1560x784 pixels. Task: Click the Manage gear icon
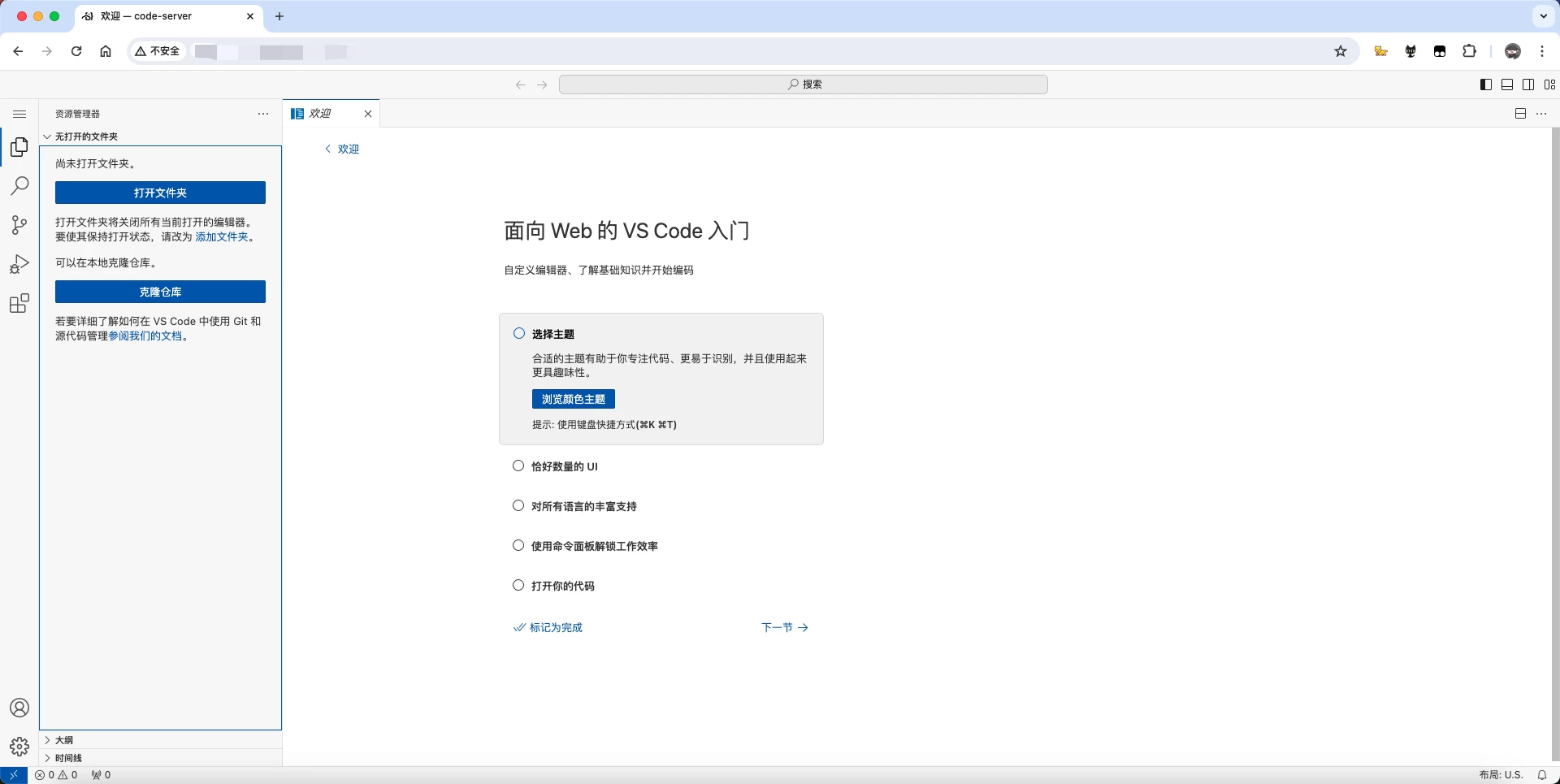pos(19,746)
